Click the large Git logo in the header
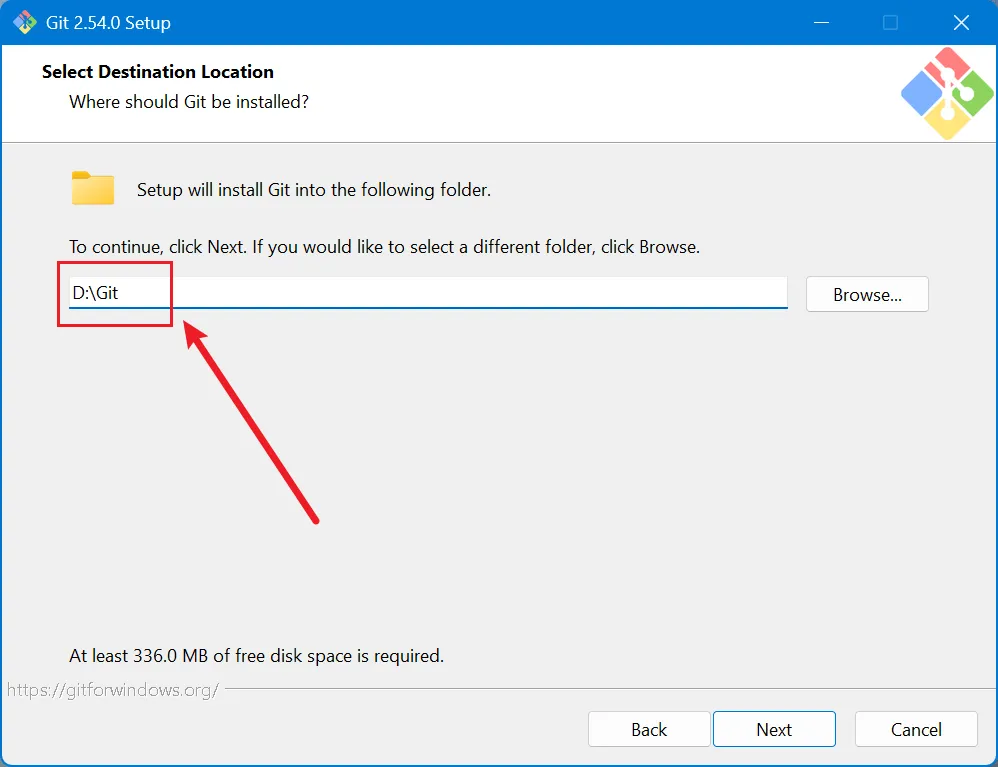This screenshot has height=767, width=998. point(947,94)
